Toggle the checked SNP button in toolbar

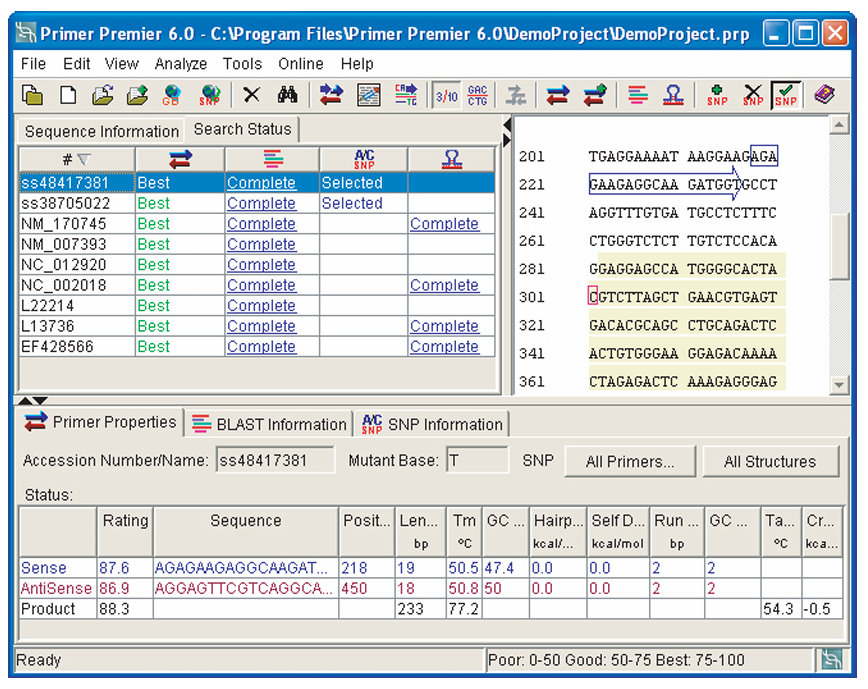787,96
